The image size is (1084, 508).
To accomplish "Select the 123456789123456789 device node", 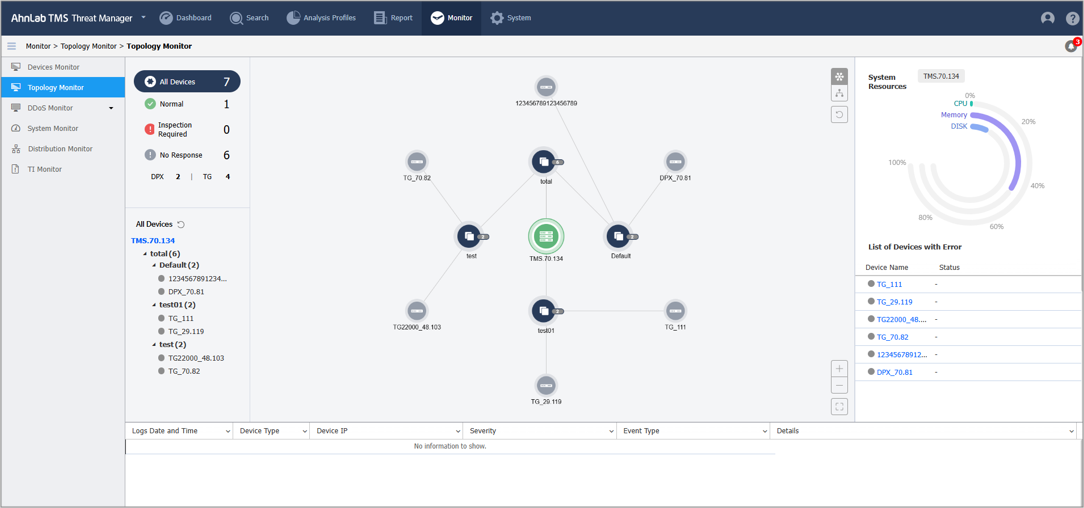I will [x=546, y=87].
